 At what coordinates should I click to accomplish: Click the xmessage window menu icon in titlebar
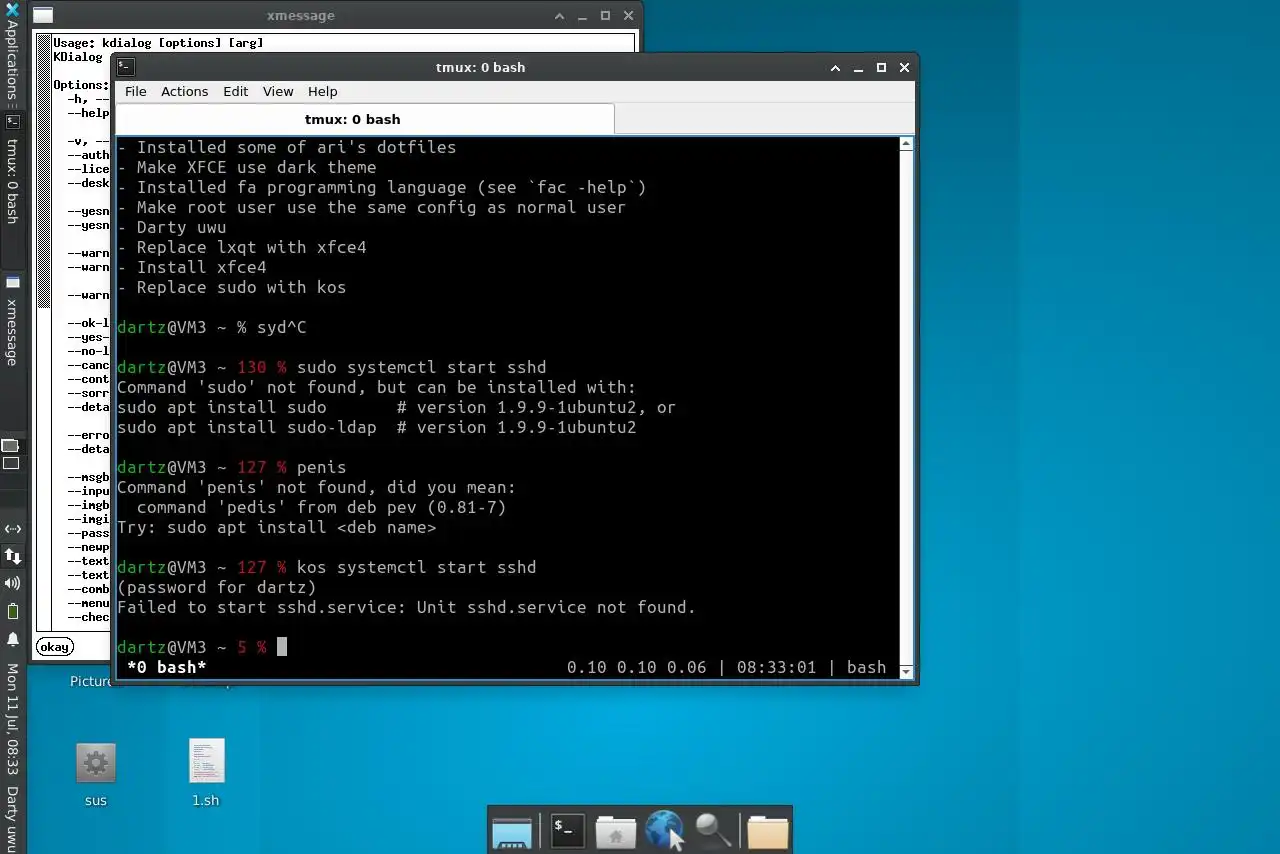coord(43,15)
